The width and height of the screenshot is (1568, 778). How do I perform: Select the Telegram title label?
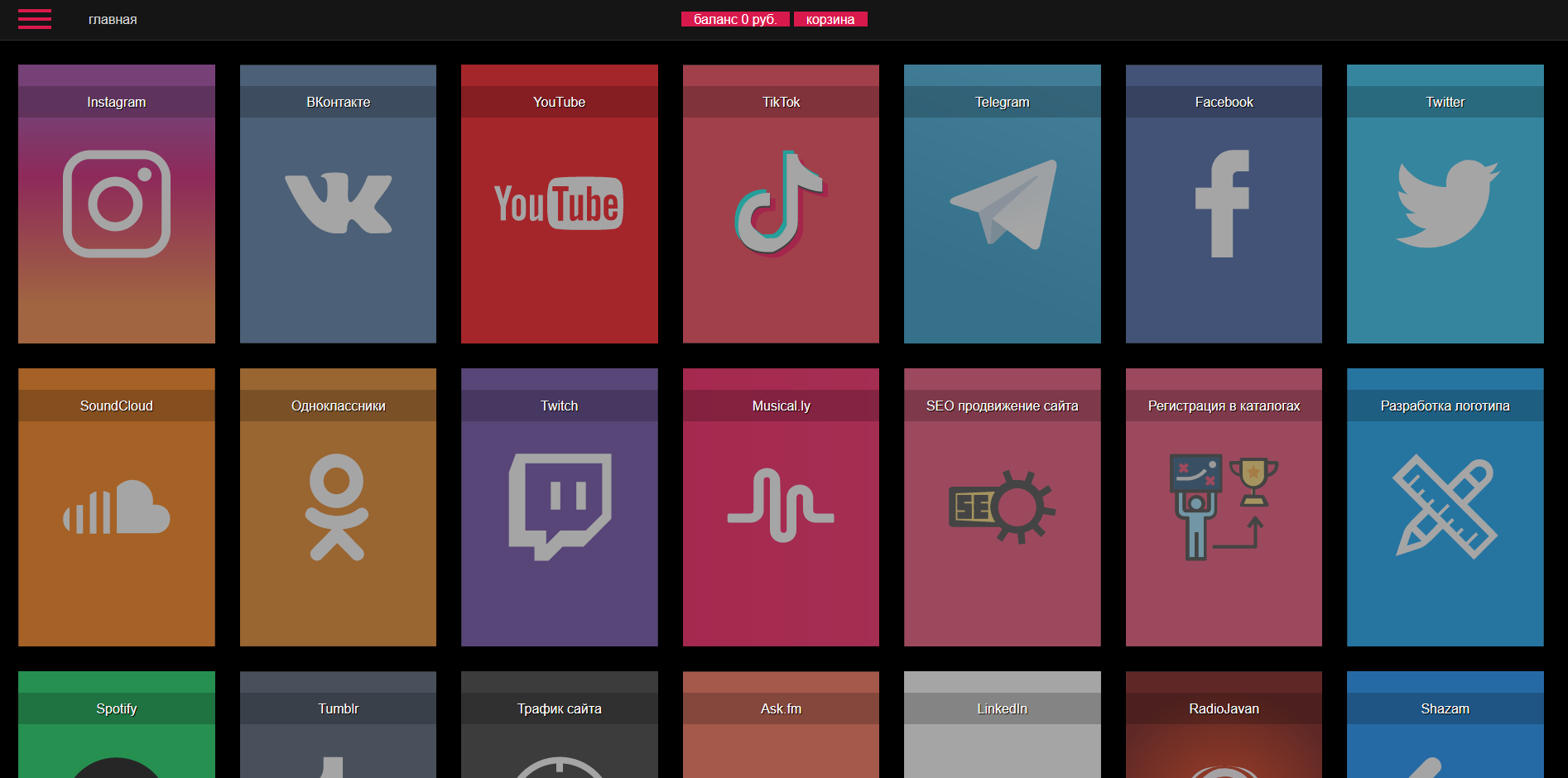pyautogui.click(x=1003, y=102)
